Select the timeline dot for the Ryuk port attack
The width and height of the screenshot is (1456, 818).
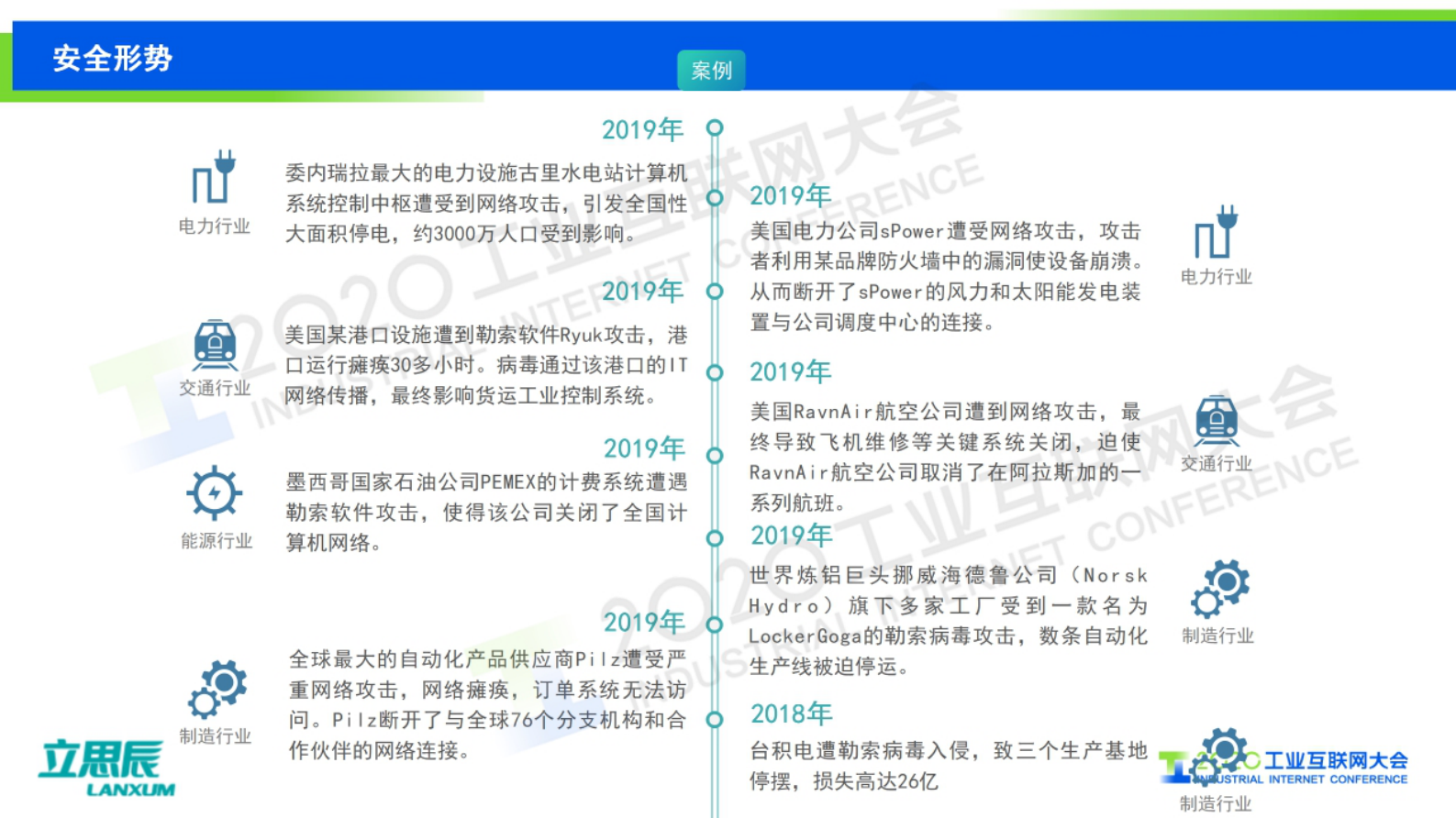715,291
